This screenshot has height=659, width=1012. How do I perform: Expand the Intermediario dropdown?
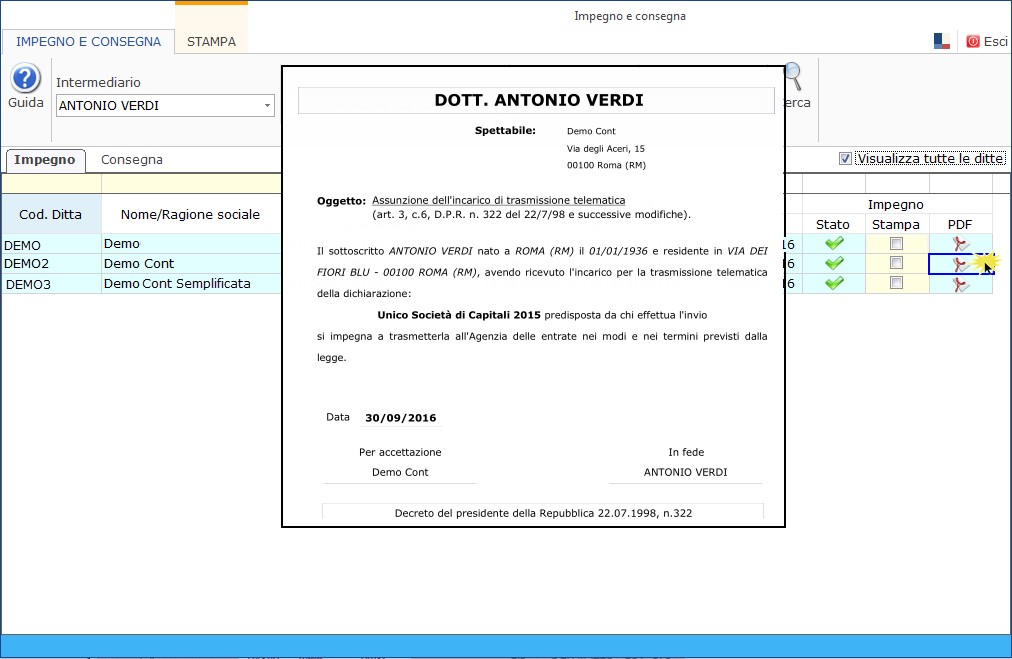267,106
